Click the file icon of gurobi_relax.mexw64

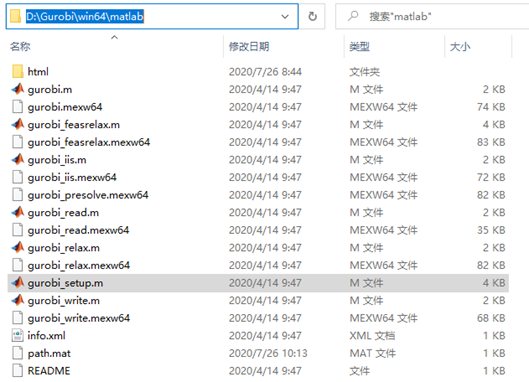[x=18, y=265]
